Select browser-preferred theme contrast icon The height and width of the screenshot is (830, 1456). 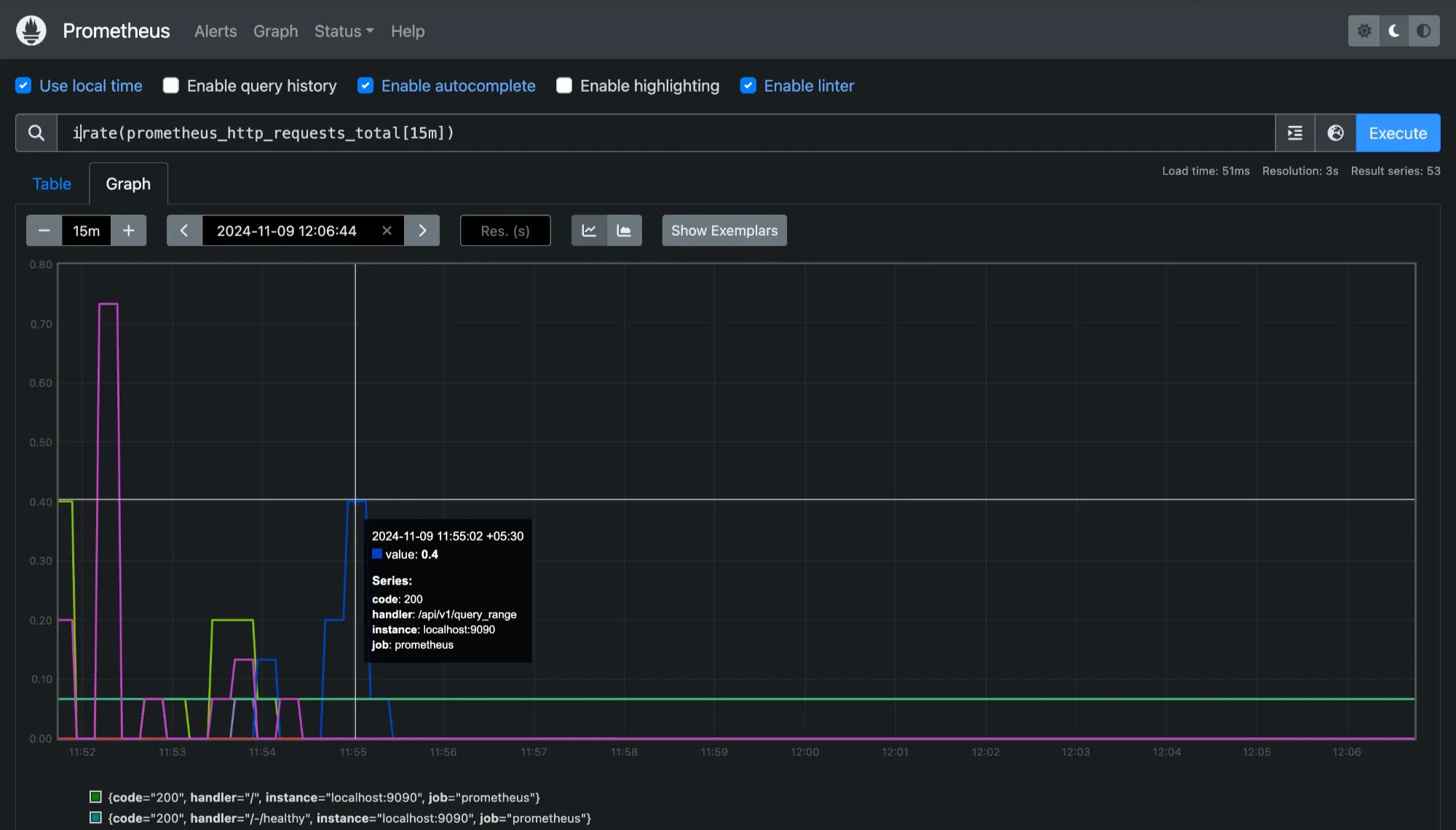[x=1424, y=31]
